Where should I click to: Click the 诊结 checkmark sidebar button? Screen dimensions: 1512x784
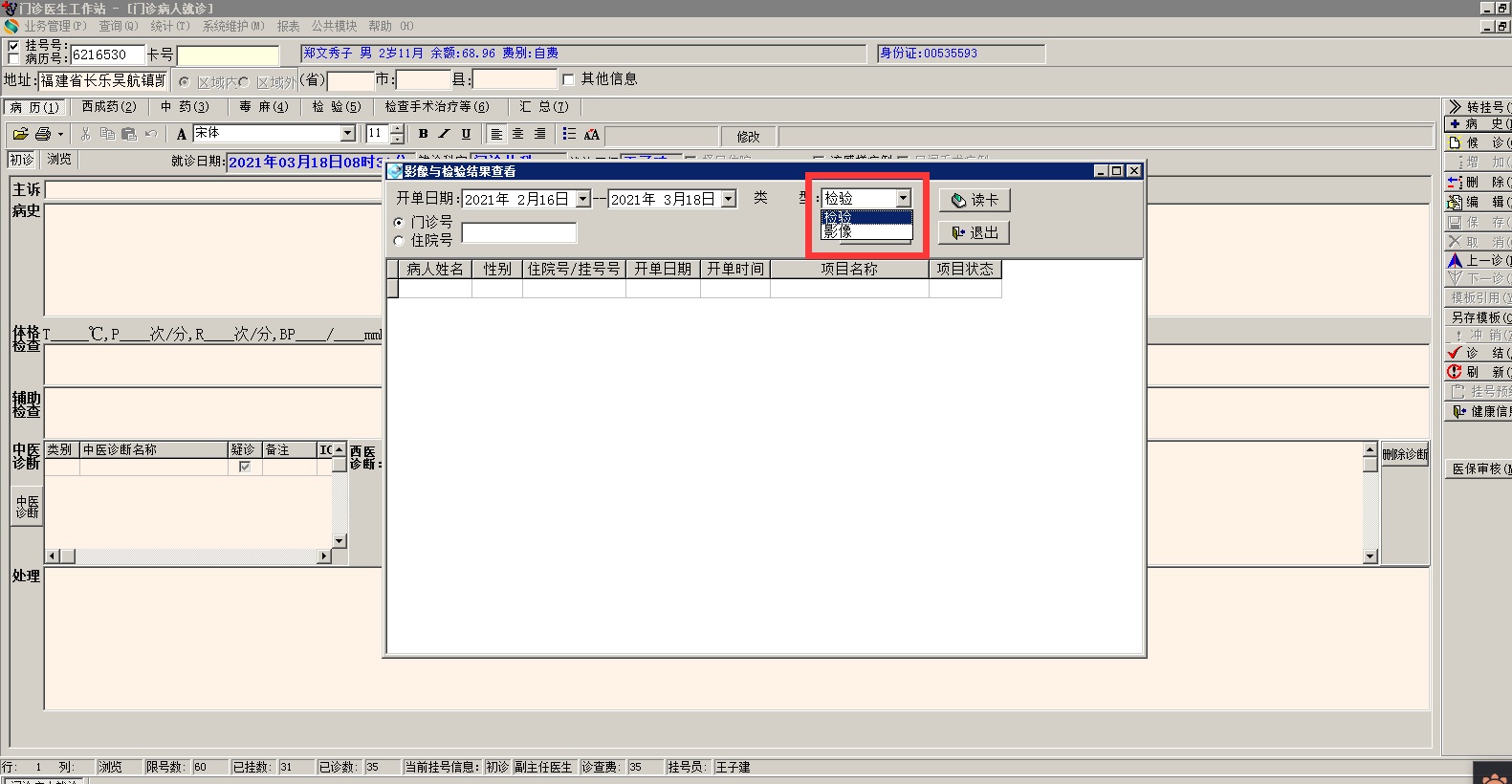point(1479,353)
